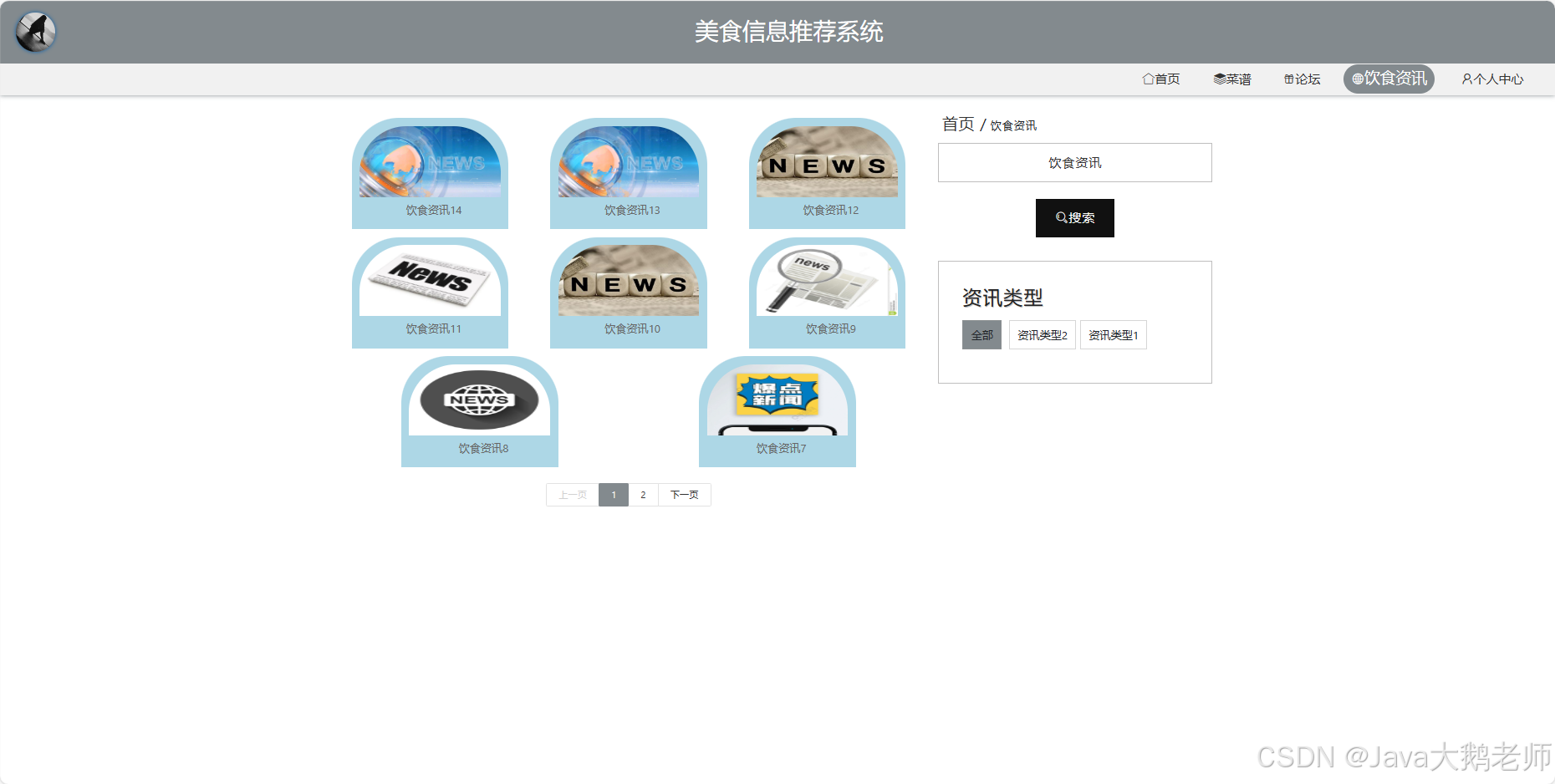Switch to the 菜谱 tab

tap(1238, 79)
